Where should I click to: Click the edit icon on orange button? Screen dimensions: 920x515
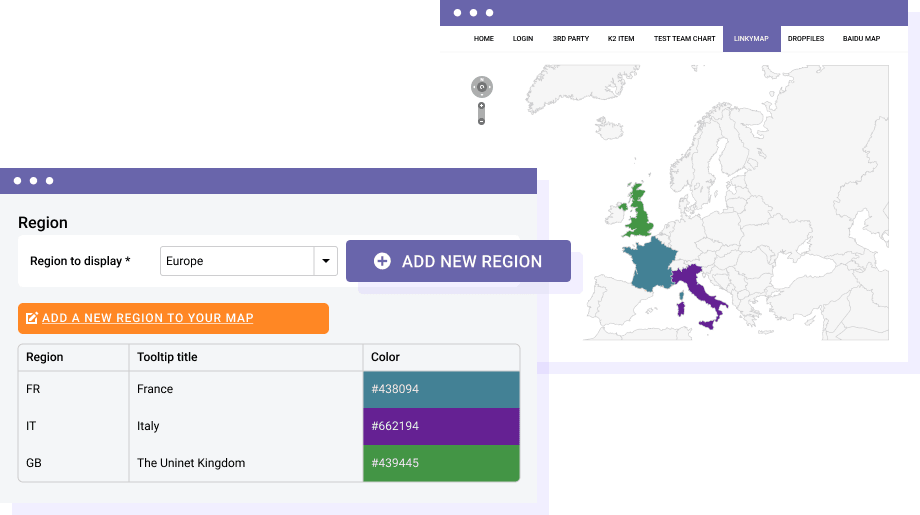[x=32, y=318]
